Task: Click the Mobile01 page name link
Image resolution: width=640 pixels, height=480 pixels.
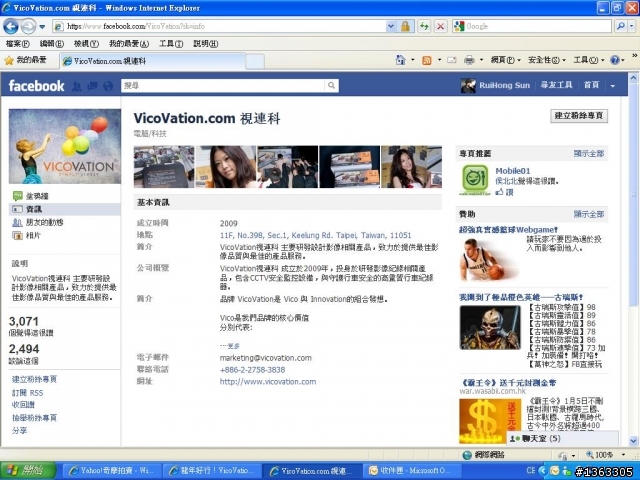Action: (512, 171)
